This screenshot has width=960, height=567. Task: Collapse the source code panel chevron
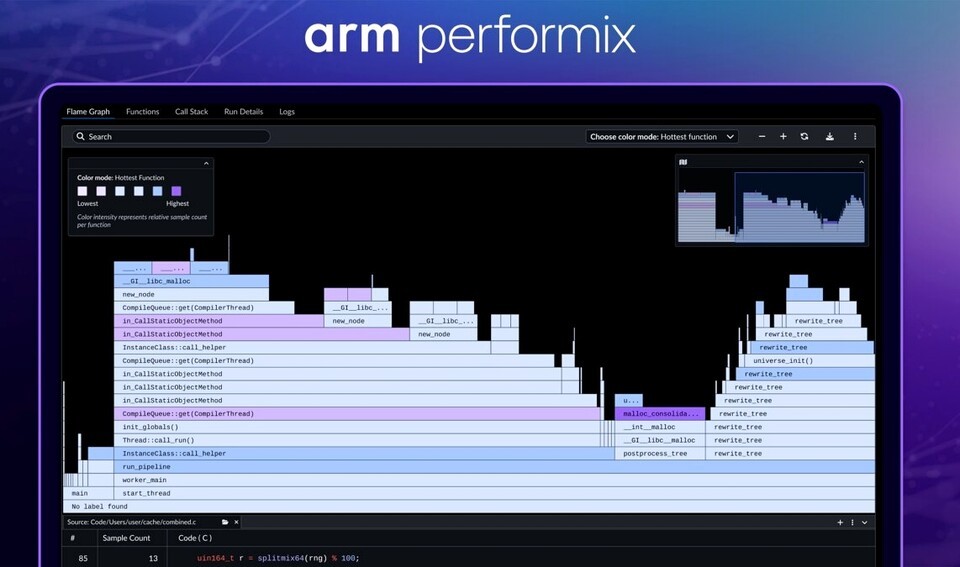pyautogui.click(x=864, y=522)
